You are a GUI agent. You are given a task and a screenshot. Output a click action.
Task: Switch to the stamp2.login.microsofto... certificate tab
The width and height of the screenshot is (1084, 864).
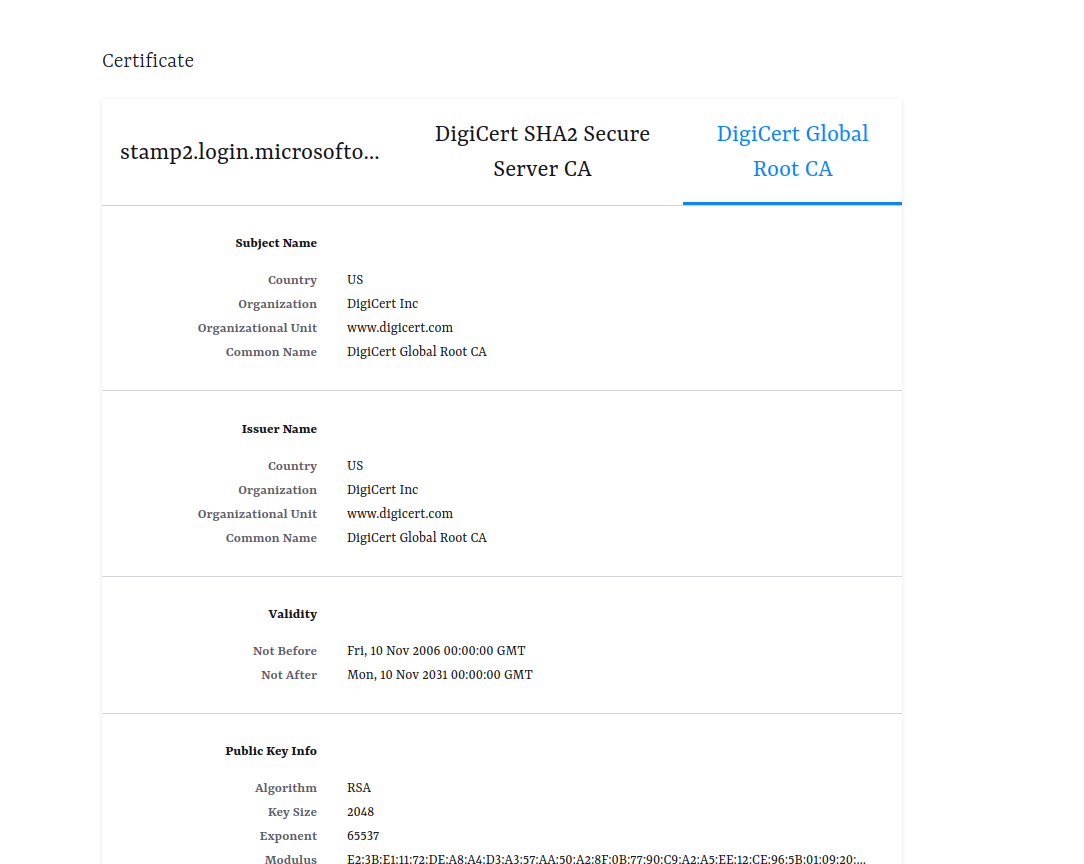(x=250, y=151)
